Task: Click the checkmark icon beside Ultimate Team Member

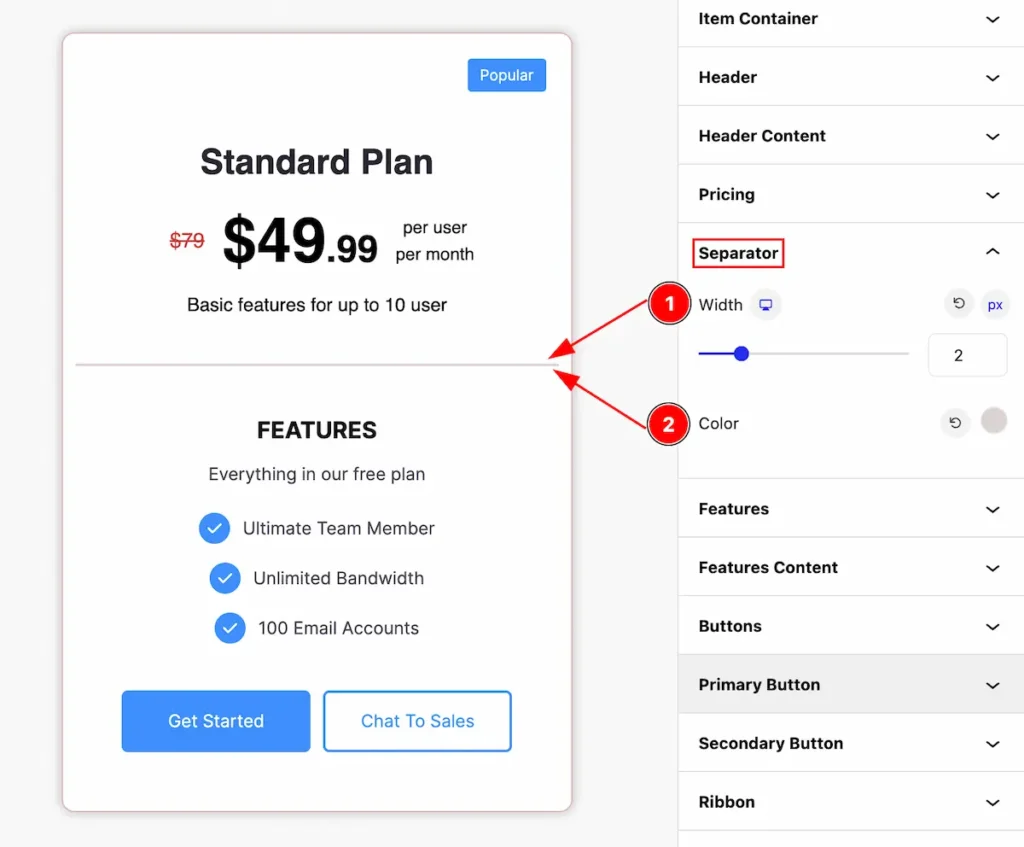Action: tap(214, 528)
